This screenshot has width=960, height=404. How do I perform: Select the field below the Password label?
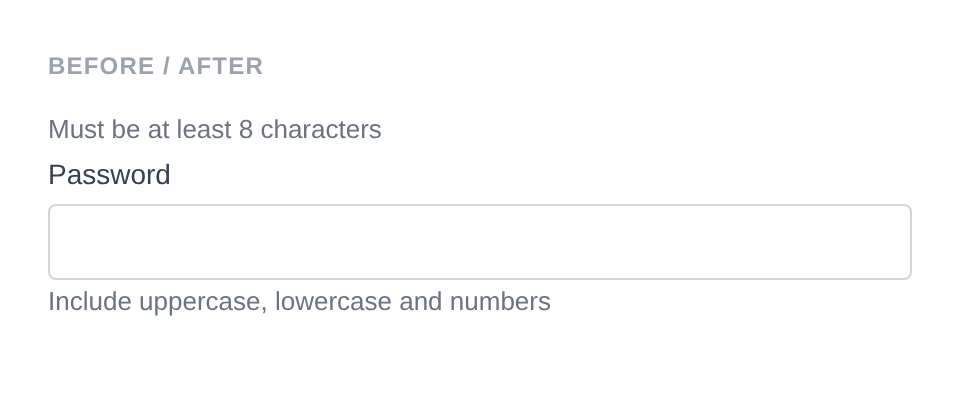480,242
